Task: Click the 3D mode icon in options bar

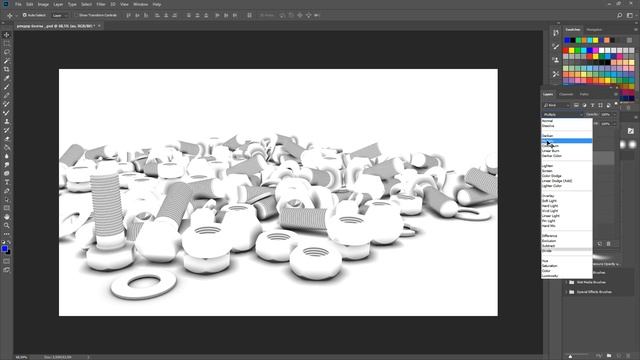Action: point(282,15)
